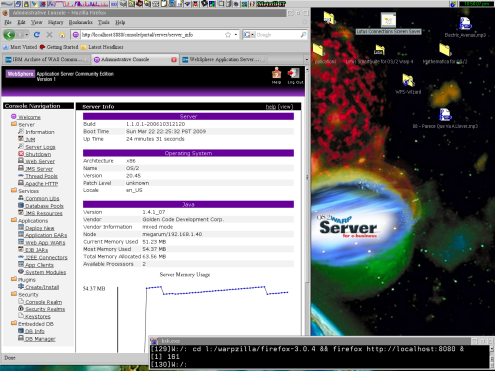Open the back history dropdown arrow
The image size is (495, 371).
pos(27,35)
